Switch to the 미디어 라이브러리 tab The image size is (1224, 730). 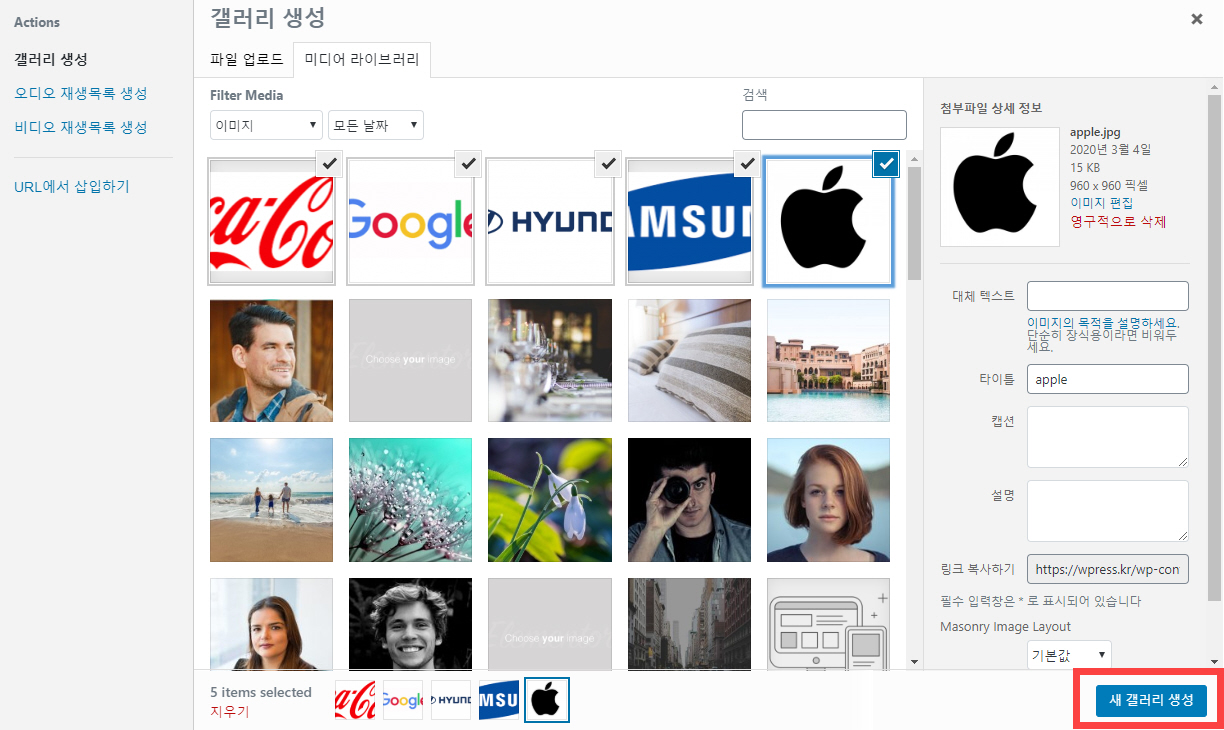(361, 60)
